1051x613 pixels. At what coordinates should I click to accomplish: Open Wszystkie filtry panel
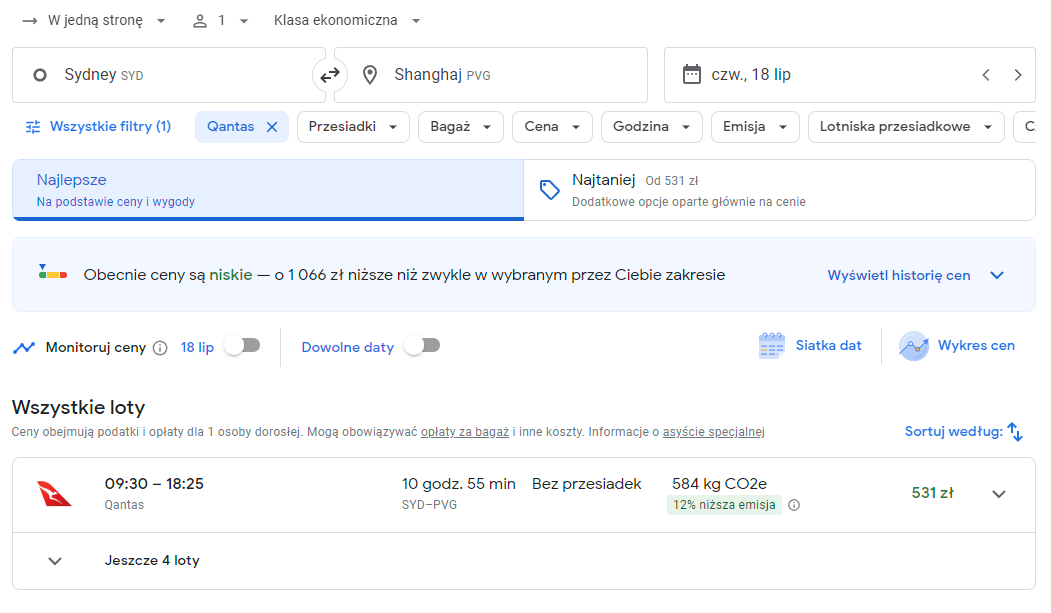(x=99, y=127)
